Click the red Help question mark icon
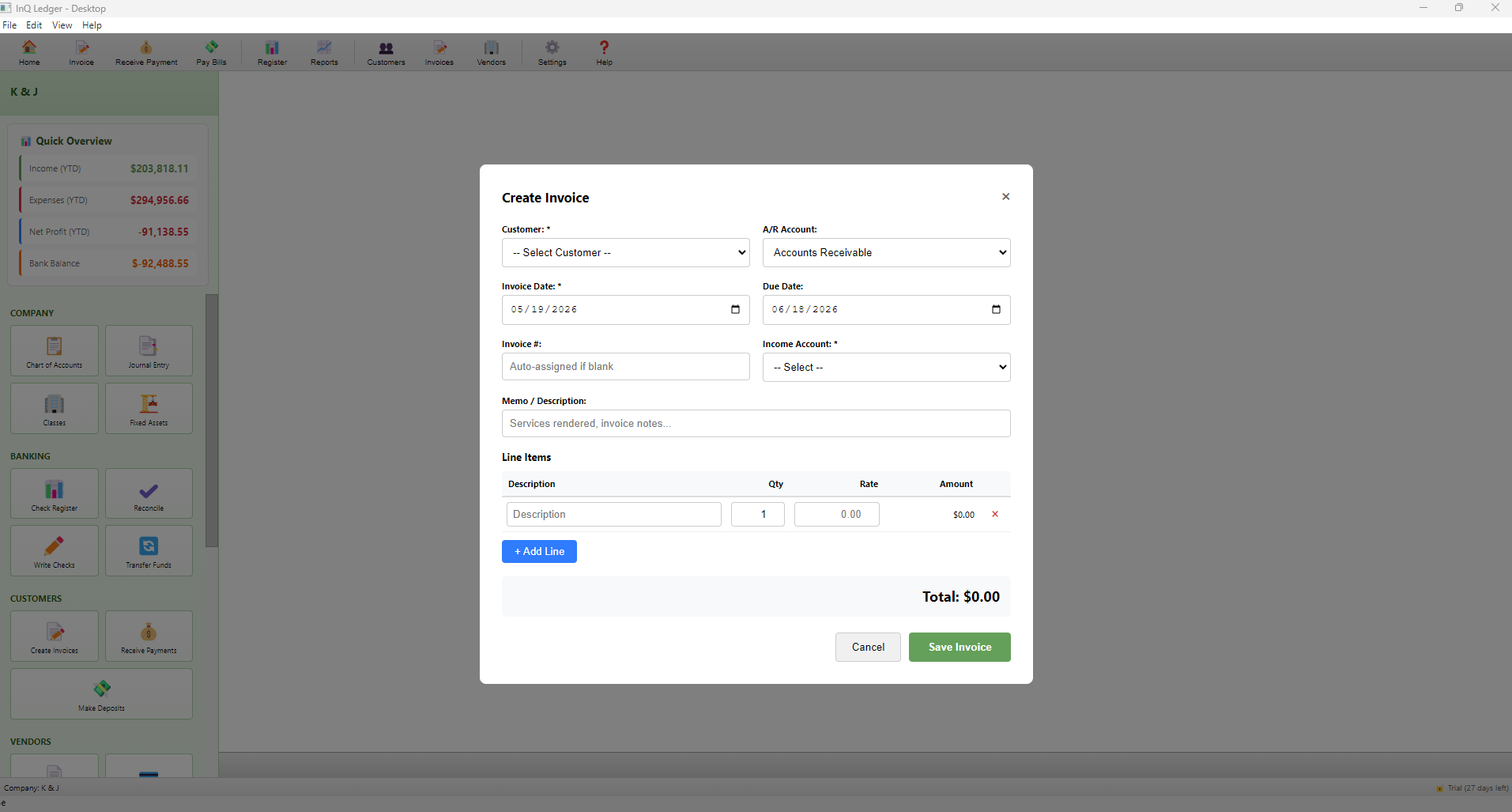The width and height of the screenshot is (1512, 812). pyautogui.click(x=604, y=52)
